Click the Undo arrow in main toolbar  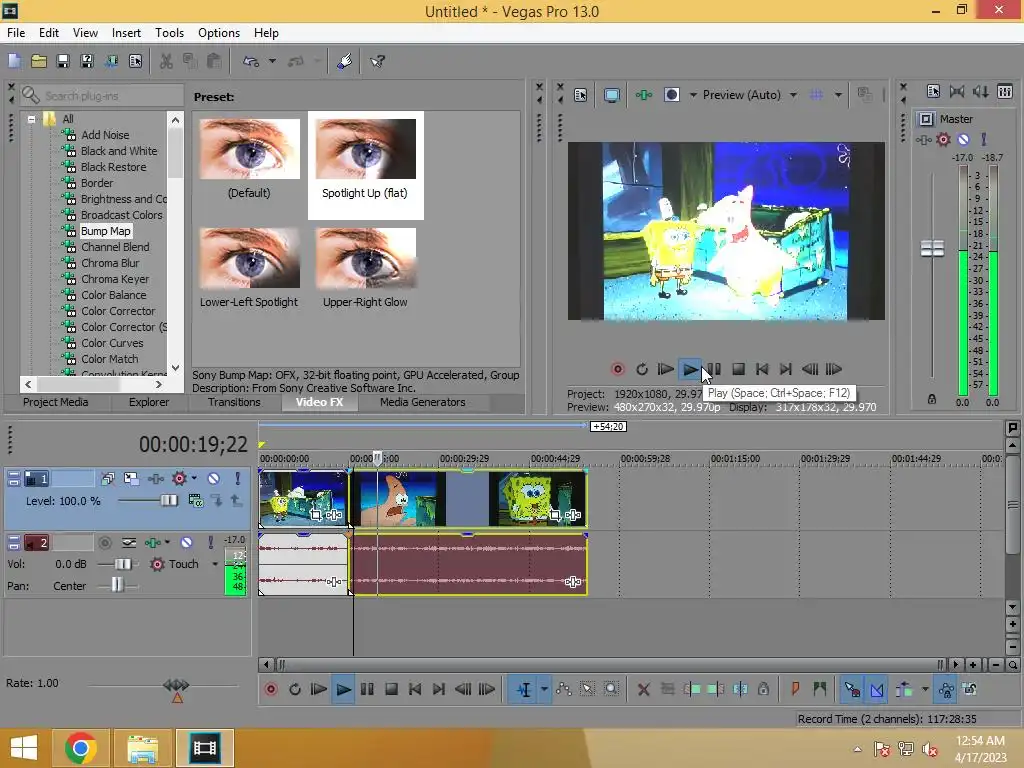click(x=251, y=61)
